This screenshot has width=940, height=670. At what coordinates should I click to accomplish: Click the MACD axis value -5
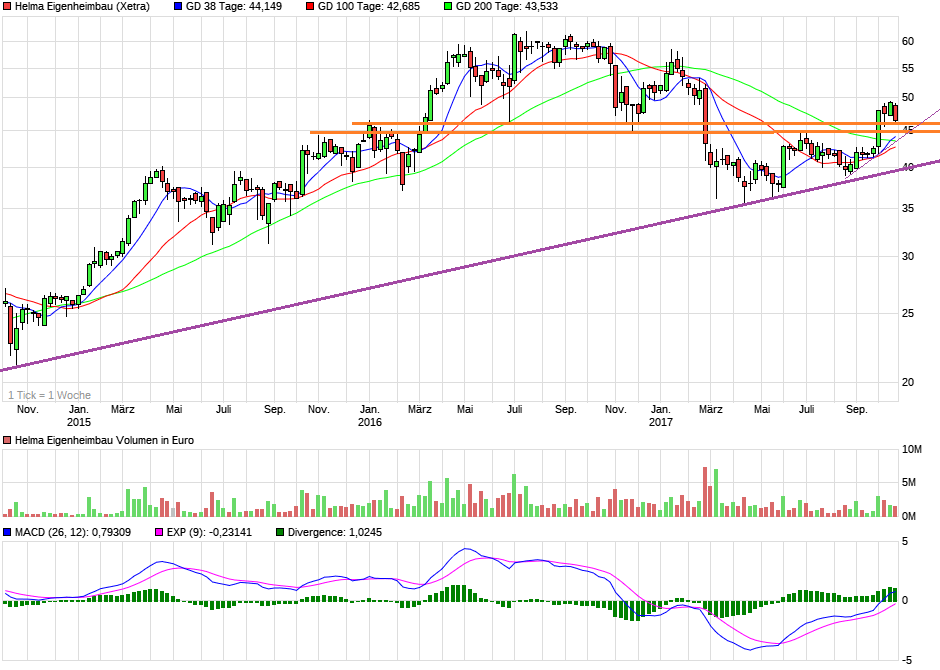(906, 660)
